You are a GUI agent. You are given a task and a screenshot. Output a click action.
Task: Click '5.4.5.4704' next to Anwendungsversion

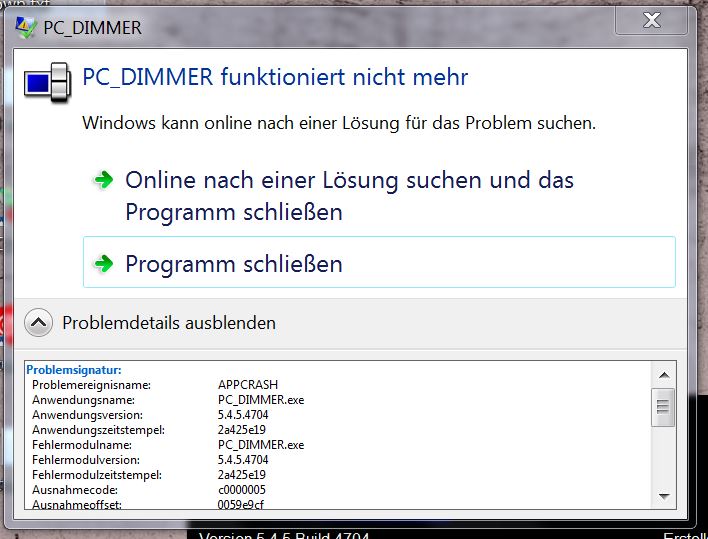[x=243, y=414]
